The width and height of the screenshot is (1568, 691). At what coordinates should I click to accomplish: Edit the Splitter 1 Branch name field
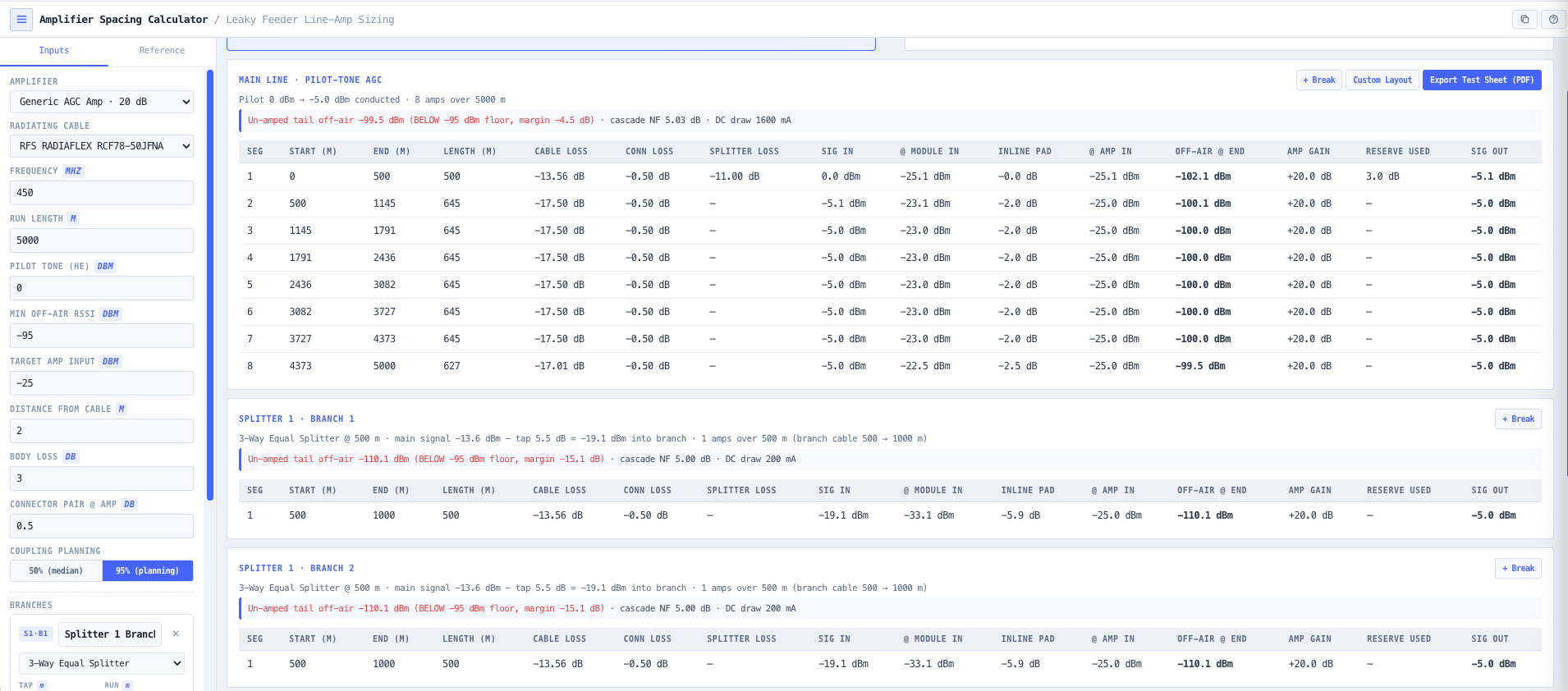click(x=110, y=634)
